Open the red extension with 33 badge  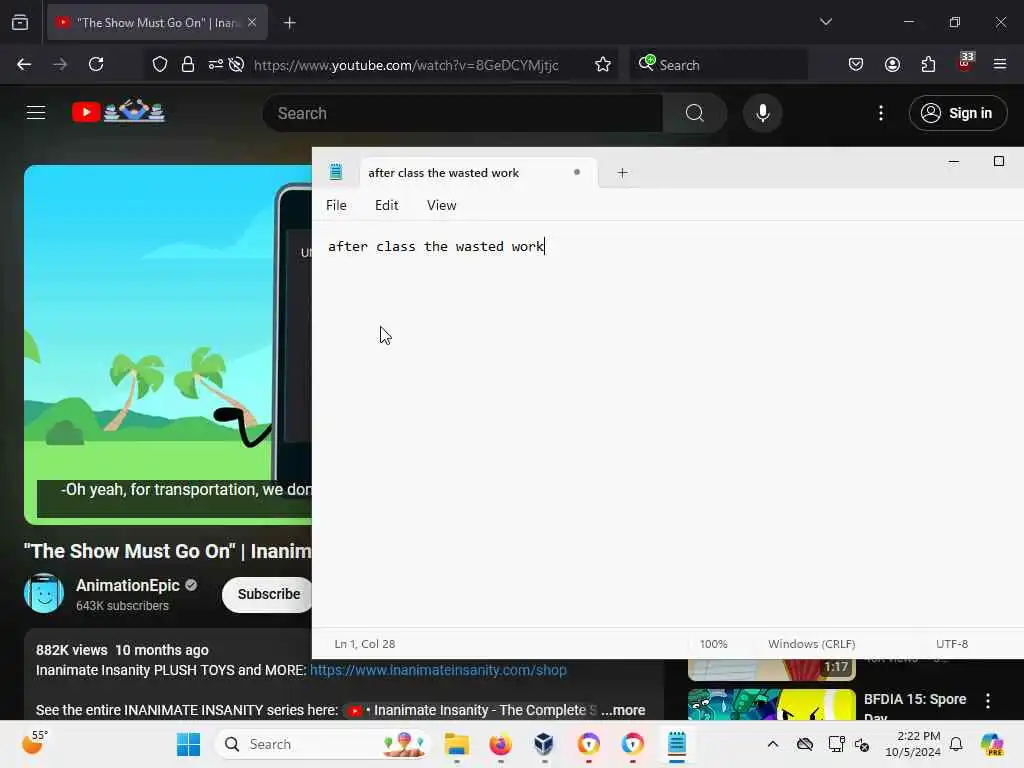pos(965,63)
